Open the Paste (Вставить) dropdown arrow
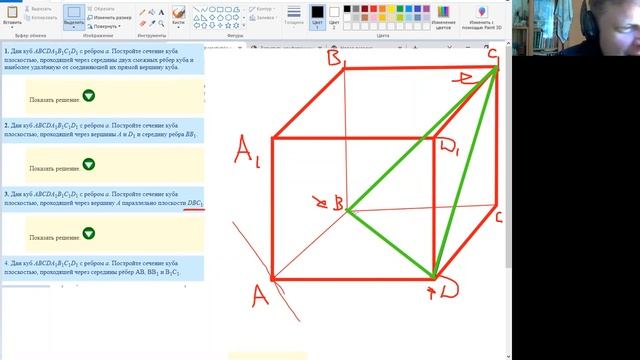 (12, 27)
